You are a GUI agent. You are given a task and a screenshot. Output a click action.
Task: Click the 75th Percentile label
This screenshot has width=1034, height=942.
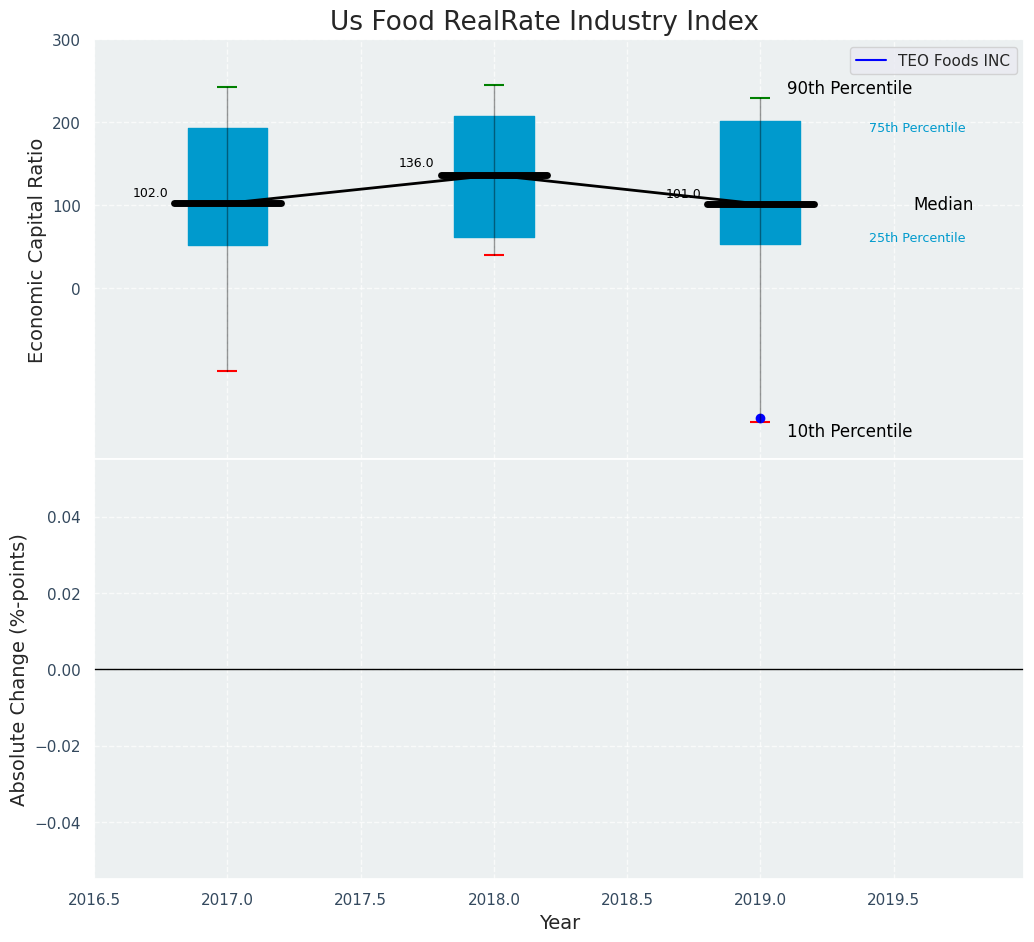pos(917,128)
